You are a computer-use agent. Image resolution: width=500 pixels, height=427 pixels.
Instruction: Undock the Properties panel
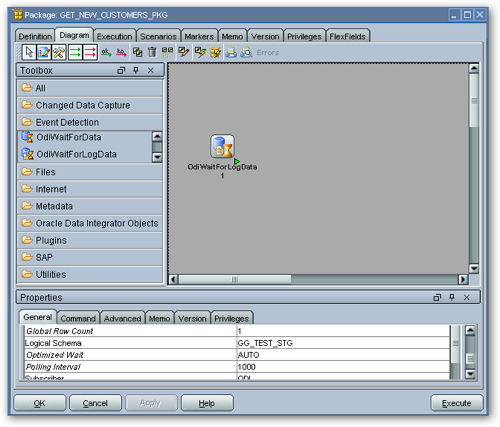point(437,297)
